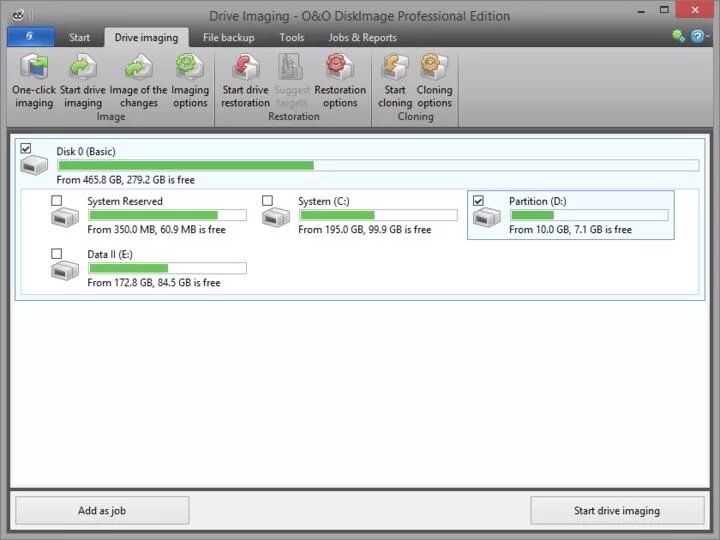Open Image of the changes tool
This screenshot has height=540, width=720.
(x=138, y=68)
